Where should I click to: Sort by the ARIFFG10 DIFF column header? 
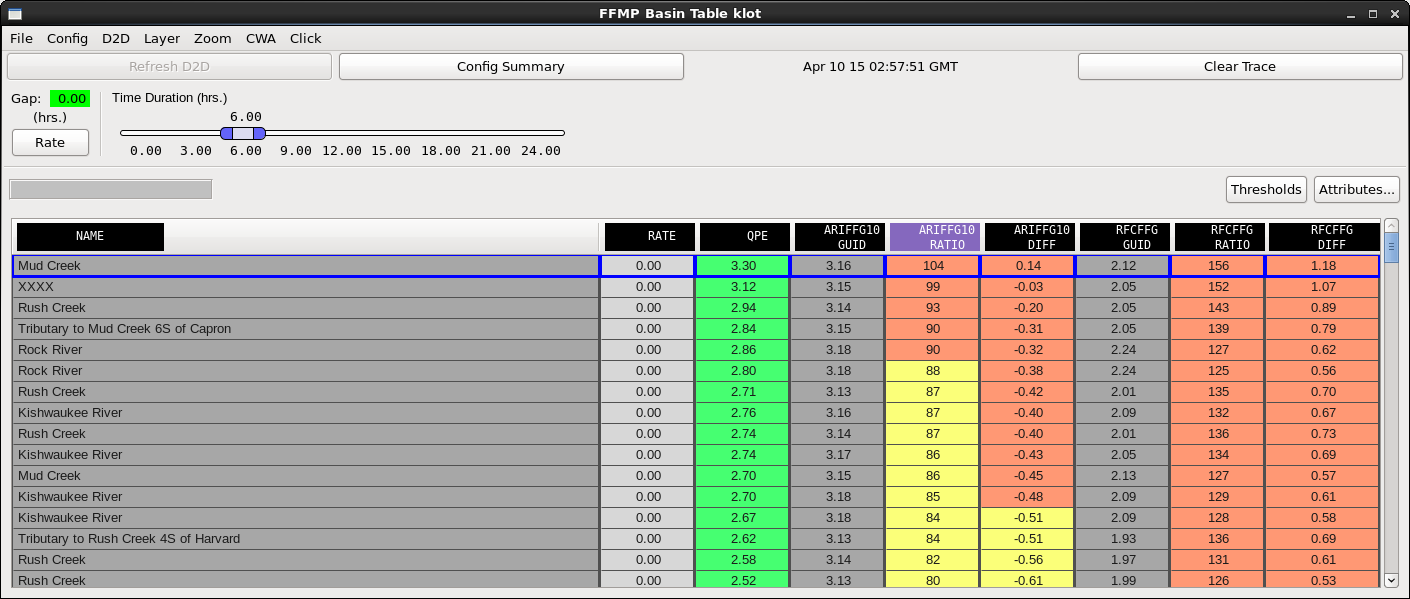(x=1030, y=237)
